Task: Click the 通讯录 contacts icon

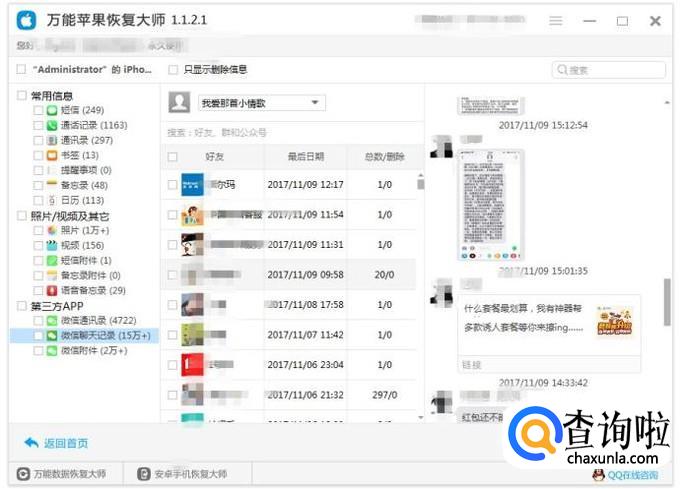Action: [x=52, y=140]
